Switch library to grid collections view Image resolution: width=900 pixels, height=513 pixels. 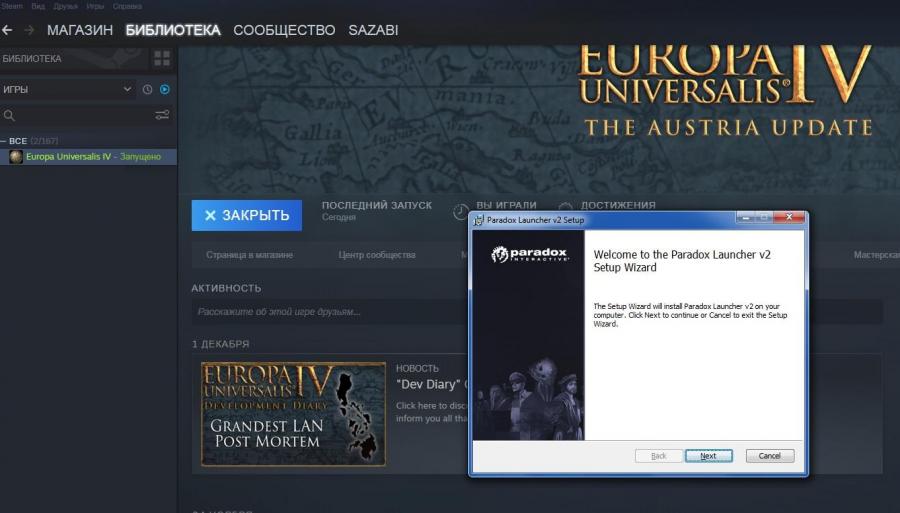161,59
